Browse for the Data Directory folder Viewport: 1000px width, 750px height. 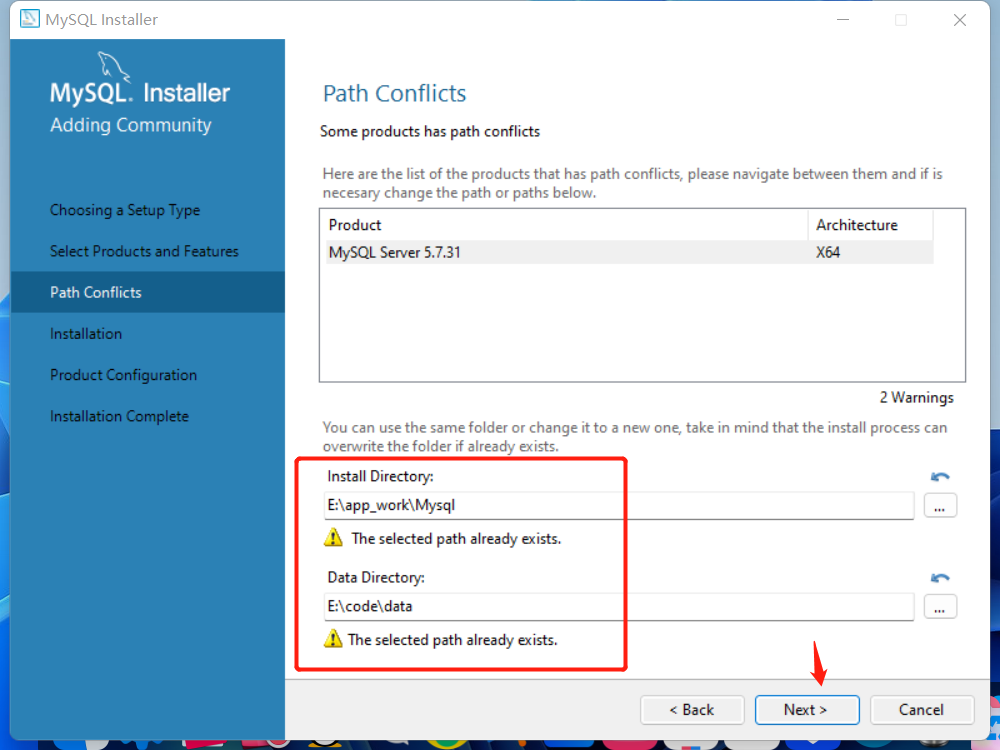[x=940, y=607]
